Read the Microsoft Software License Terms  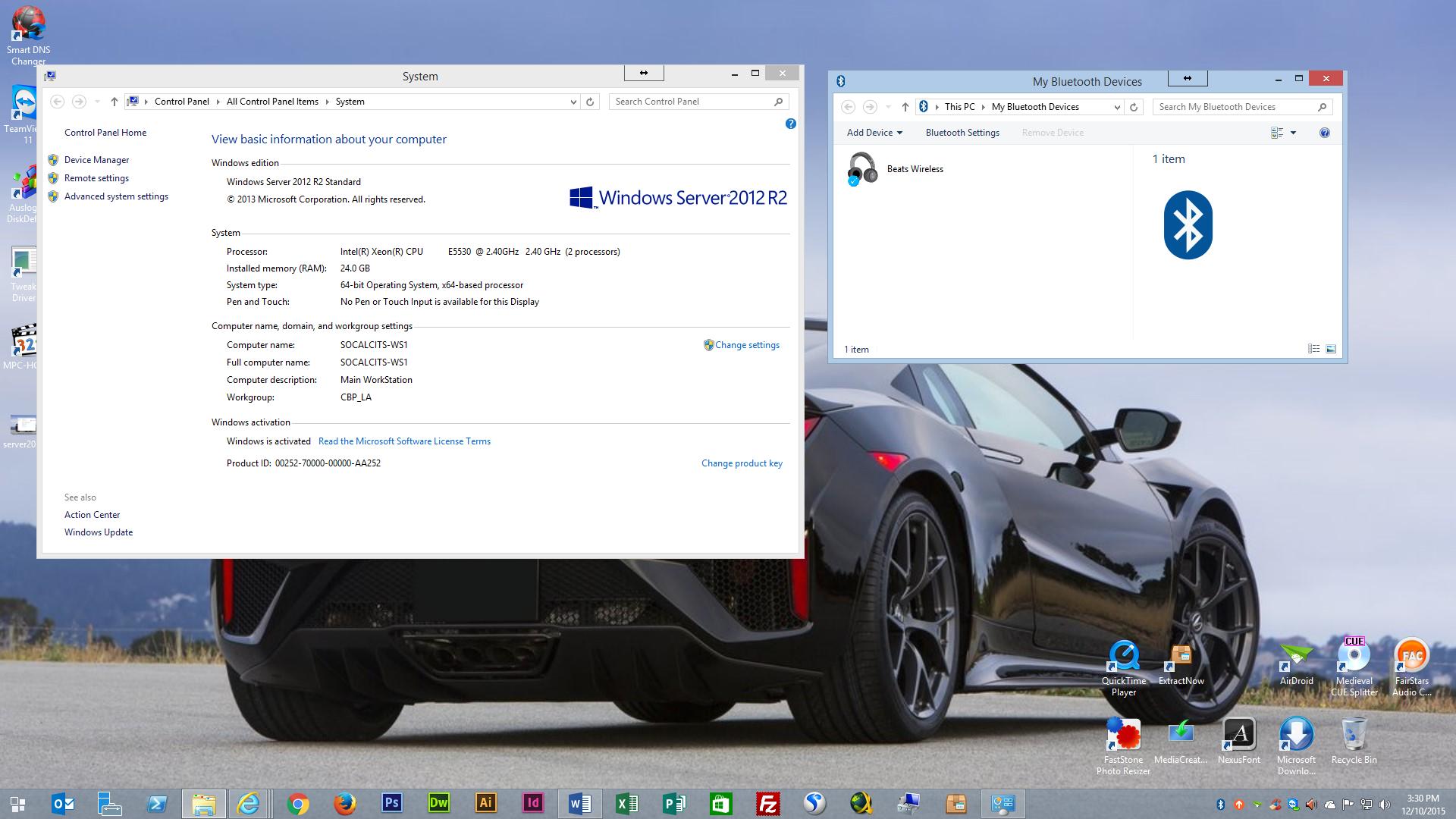[404, 441]
